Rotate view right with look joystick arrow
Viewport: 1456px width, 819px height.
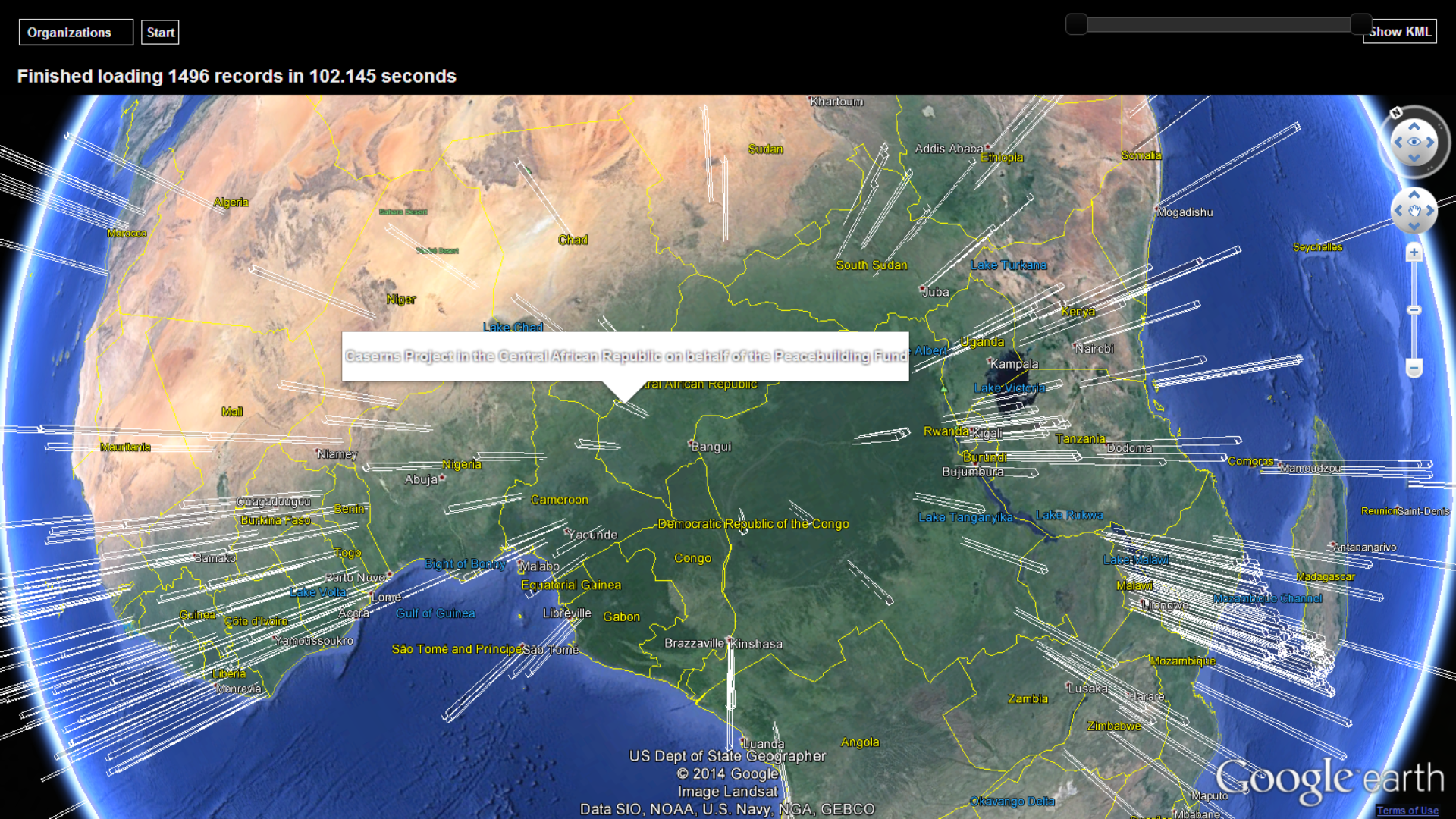click(1430, 142)
